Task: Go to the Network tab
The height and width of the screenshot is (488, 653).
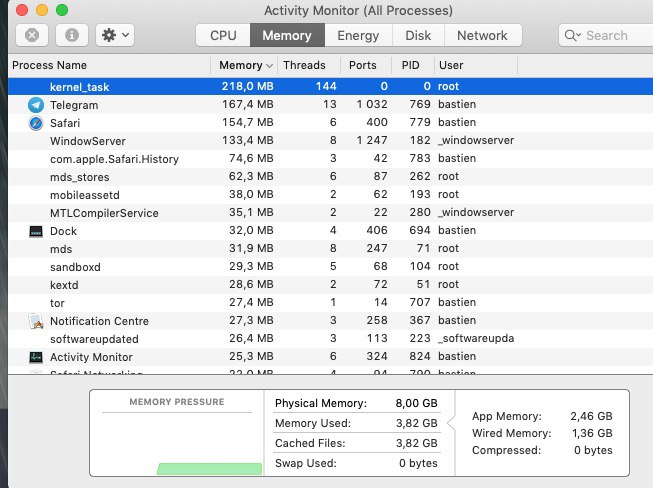Action: [x=482, y=35]
